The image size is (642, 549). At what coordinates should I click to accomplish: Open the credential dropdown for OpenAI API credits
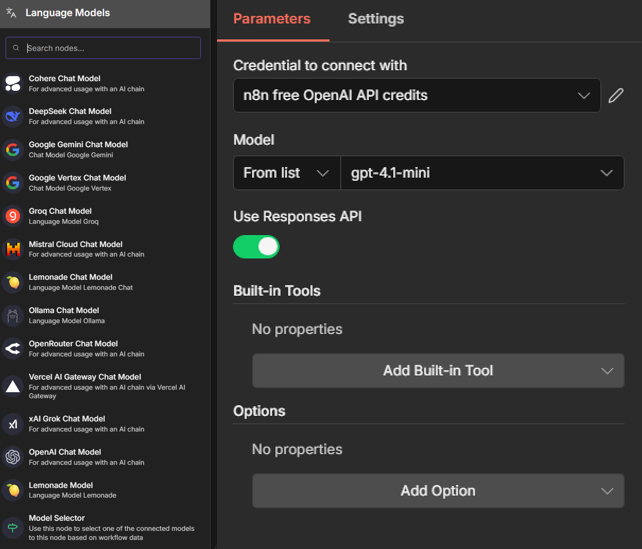click(x=417, y=95)
